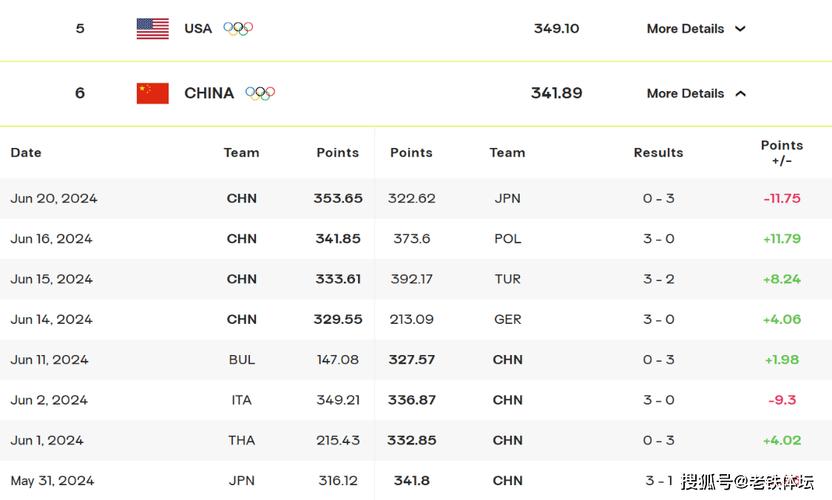832x500 pixels.
Task: Click the Points +/- column header
Action: tap(782, 153)
